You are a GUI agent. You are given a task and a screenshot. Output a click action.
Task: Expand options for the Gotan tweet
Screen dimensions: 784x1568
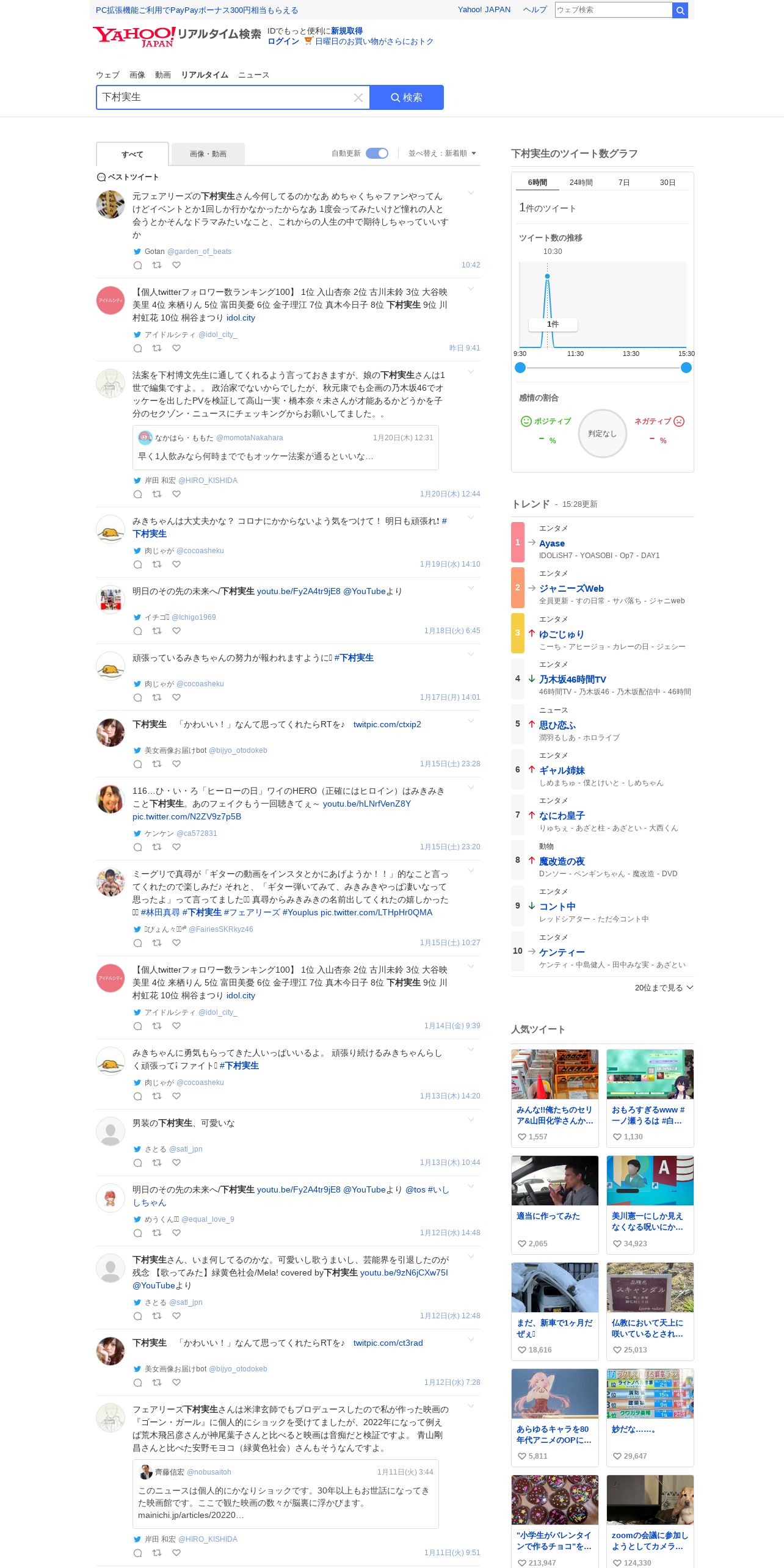471,193
